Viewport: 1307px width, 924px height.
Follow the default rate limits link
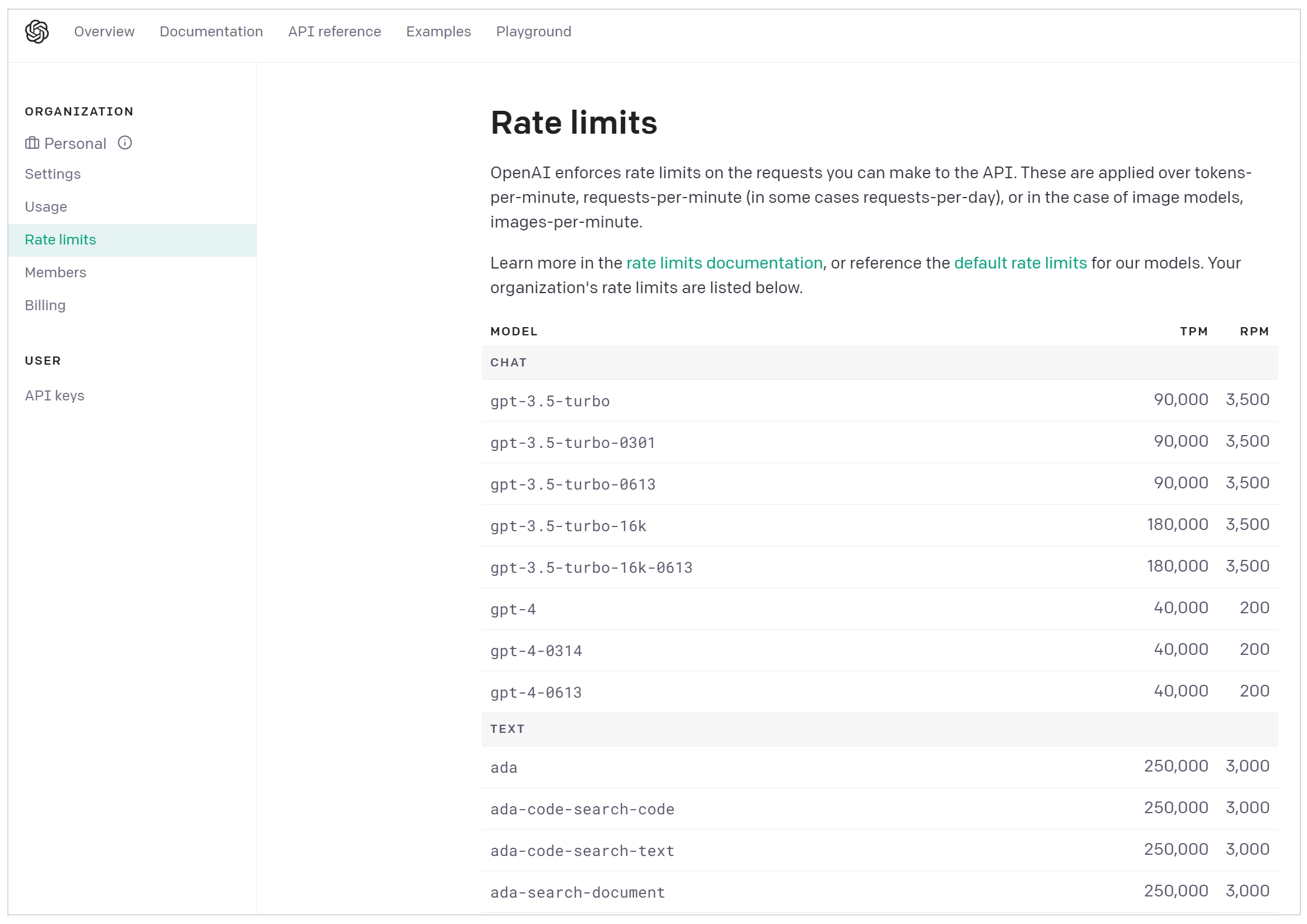coord(1020,263)
